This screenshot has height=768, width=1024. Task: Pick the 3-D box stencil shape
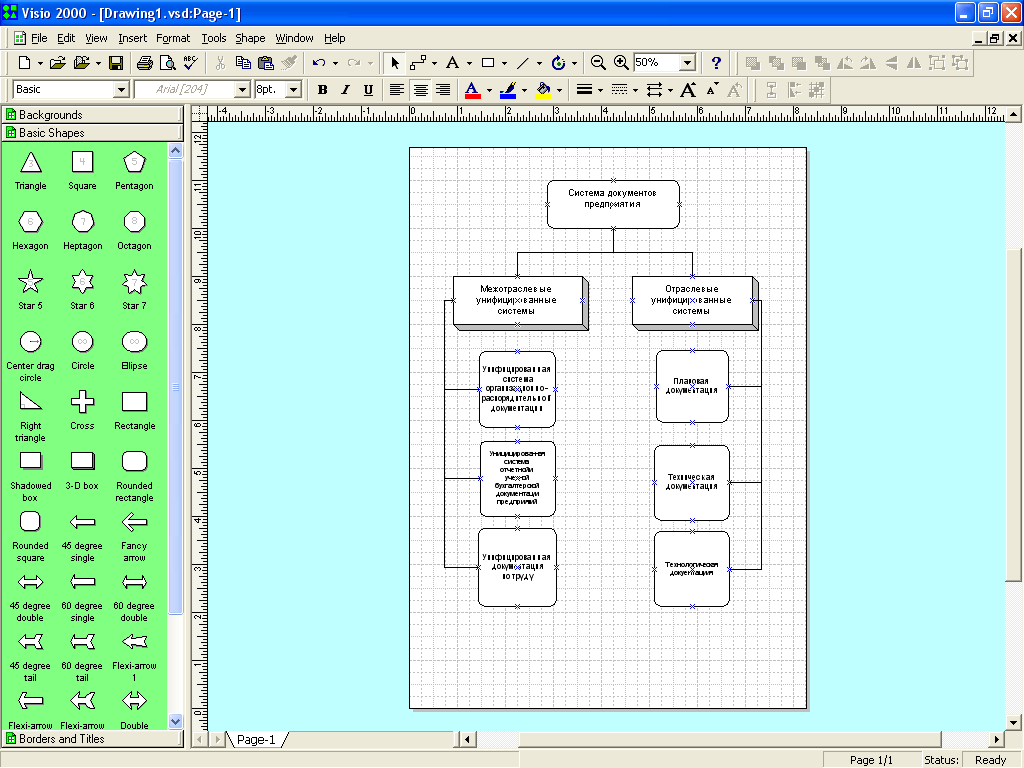tap(82, 461)
